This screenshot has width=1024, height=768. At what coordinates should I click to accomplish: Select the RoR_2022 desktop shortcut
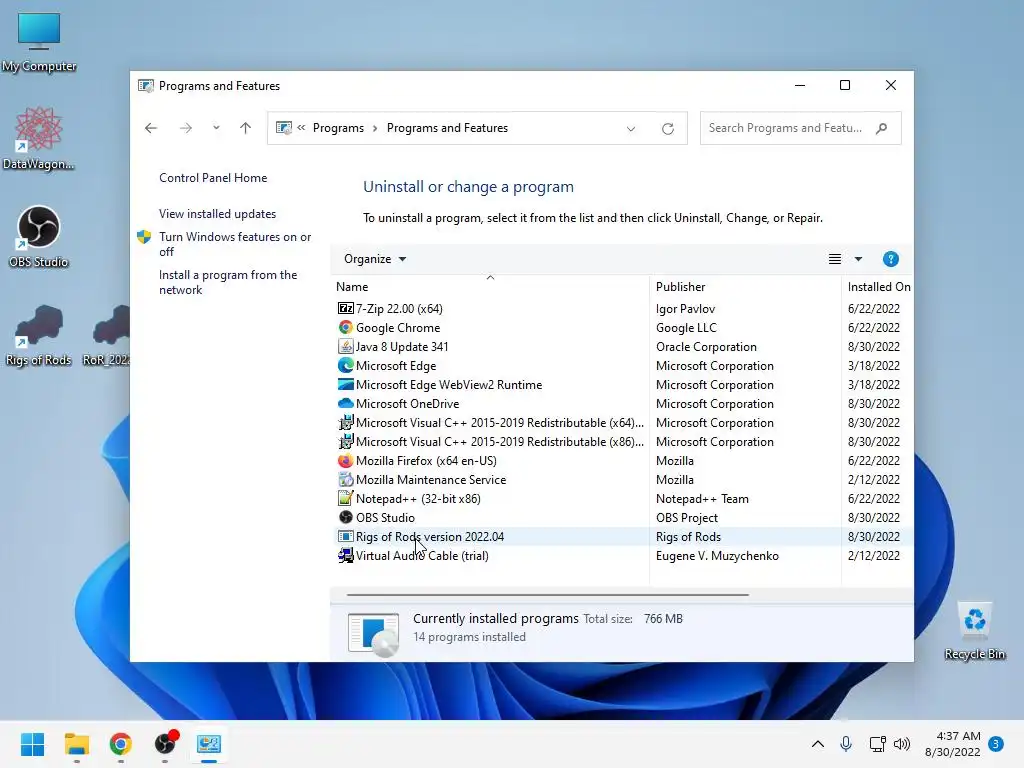click(108, 334)
